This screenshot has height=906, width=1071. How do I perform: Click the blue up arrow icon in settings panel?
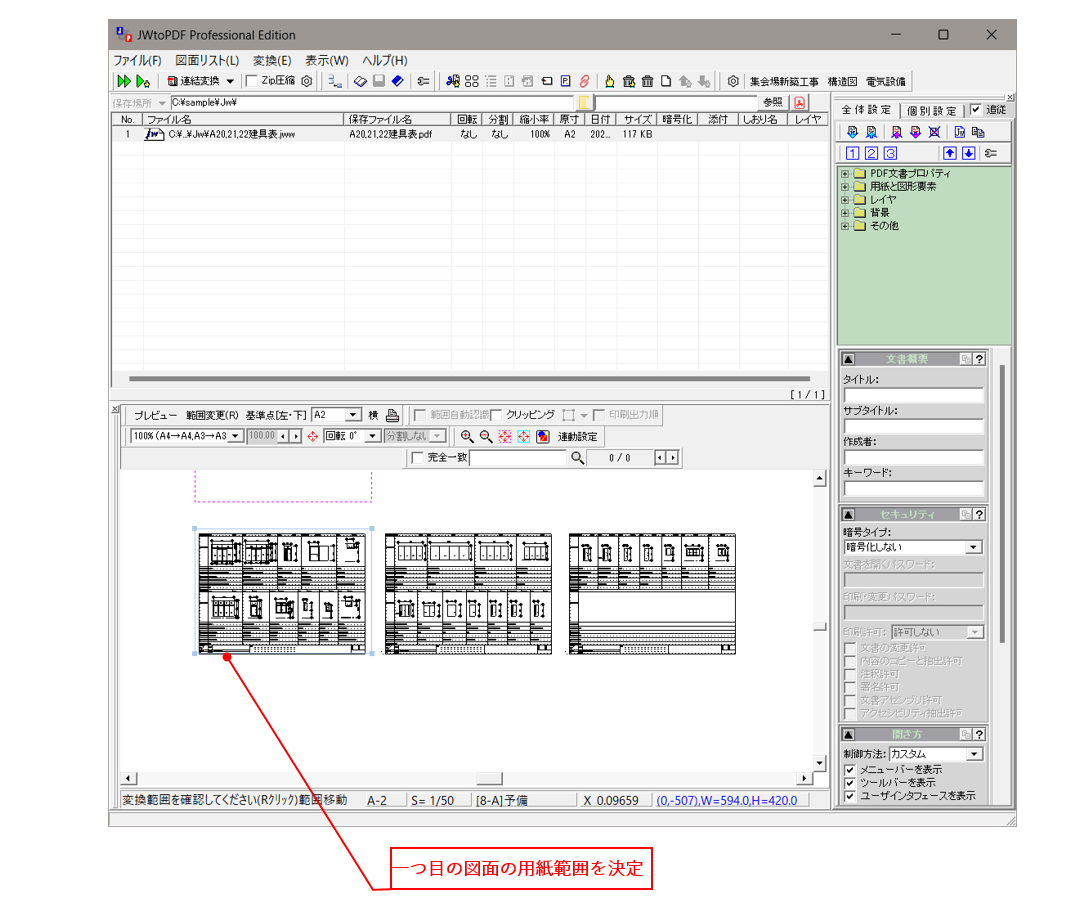click(950, 153)
